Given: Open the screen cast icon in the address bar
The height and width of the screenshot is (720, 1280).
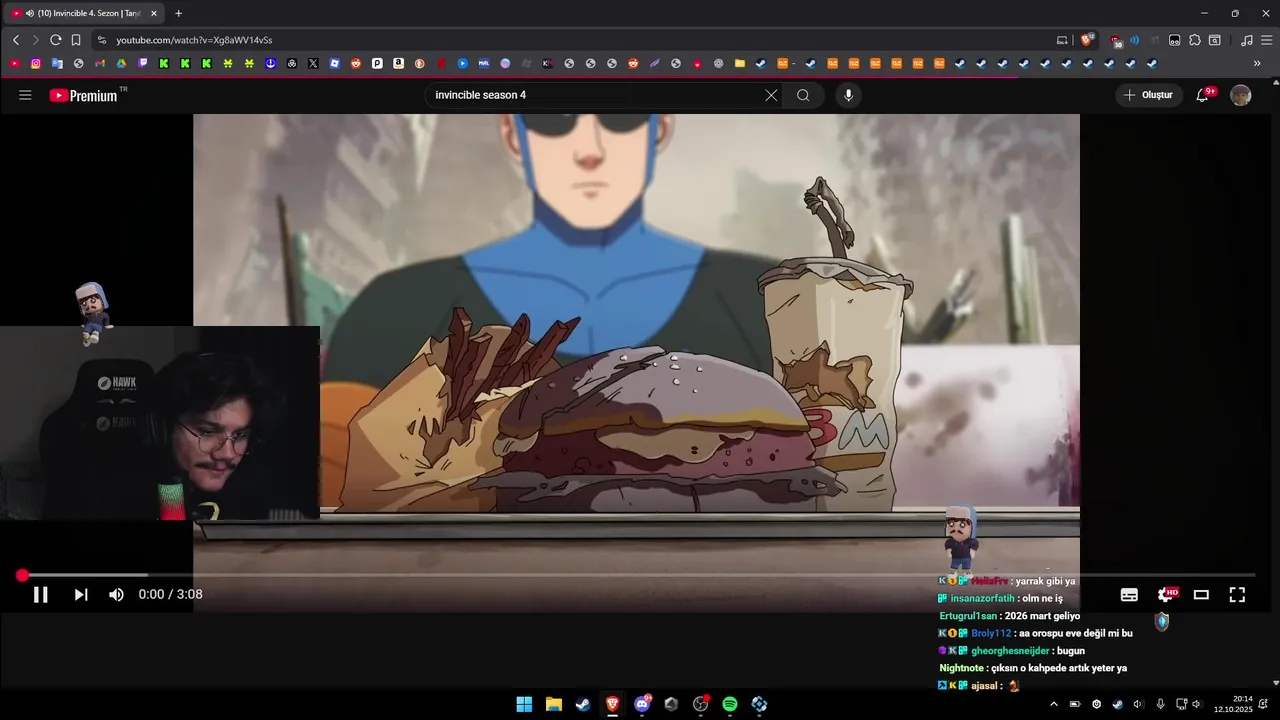Looking at the screenshot, I should (1062, 40).
